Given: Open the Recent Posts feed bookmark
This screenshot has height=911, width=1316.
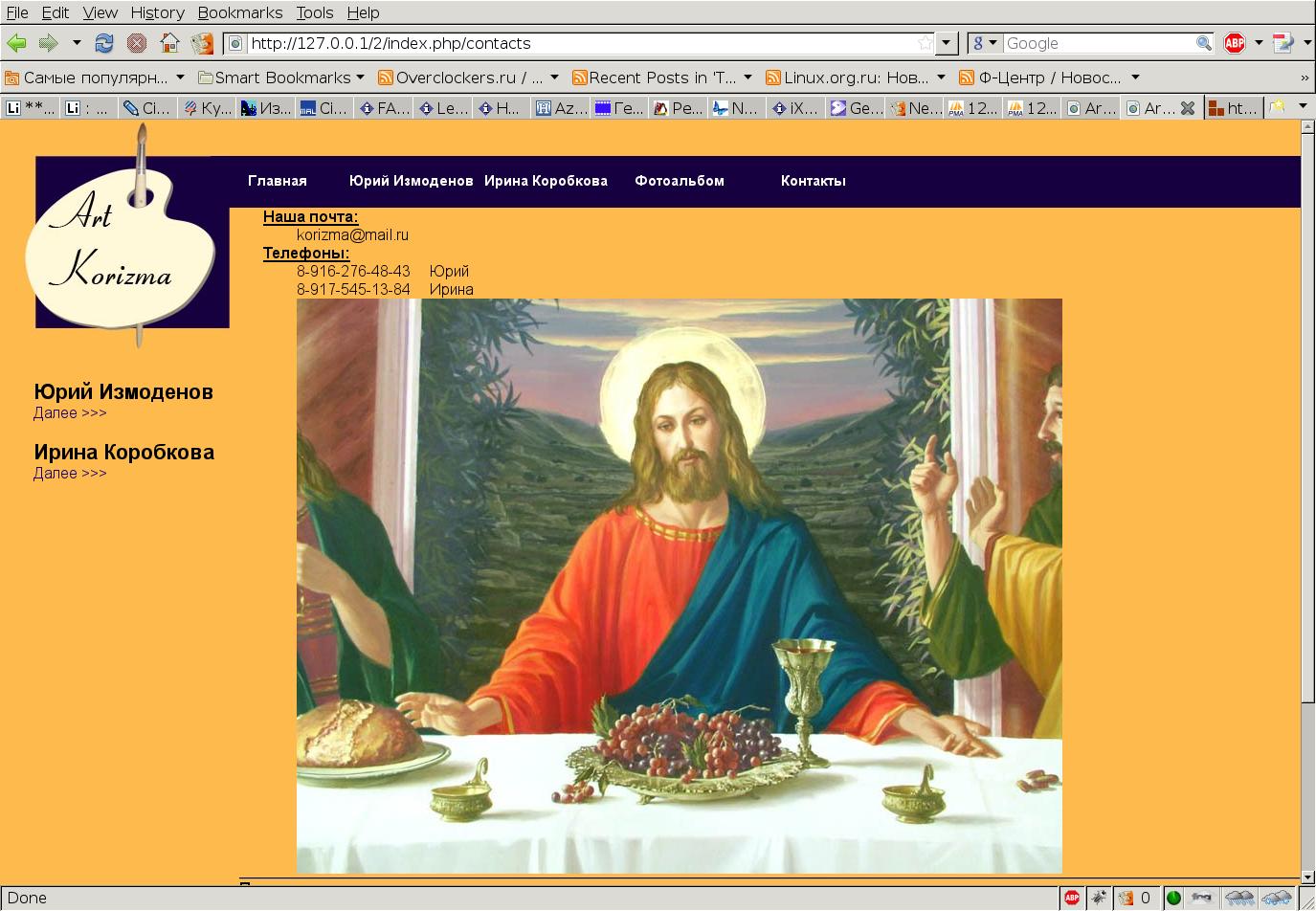Looking at the screenshot, I should (662, 78).
